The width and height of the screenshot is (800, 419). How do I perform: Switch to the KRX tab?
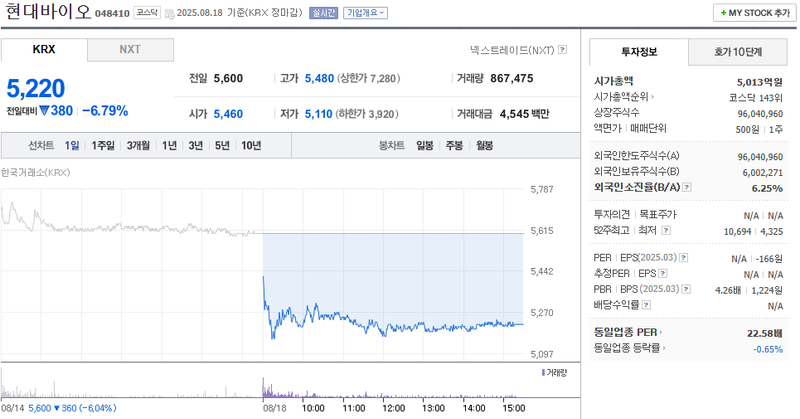pos(44,50)
